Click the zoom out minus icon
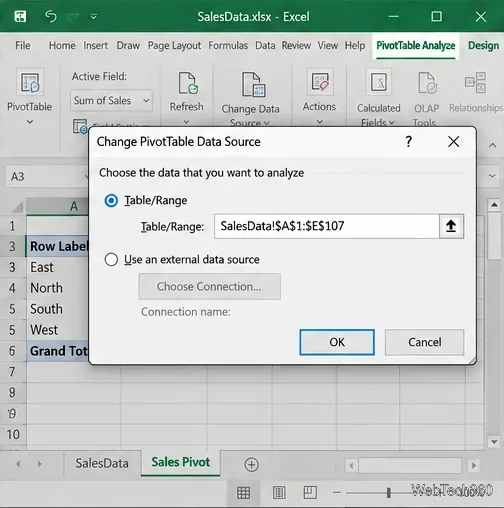 (337, 492)
